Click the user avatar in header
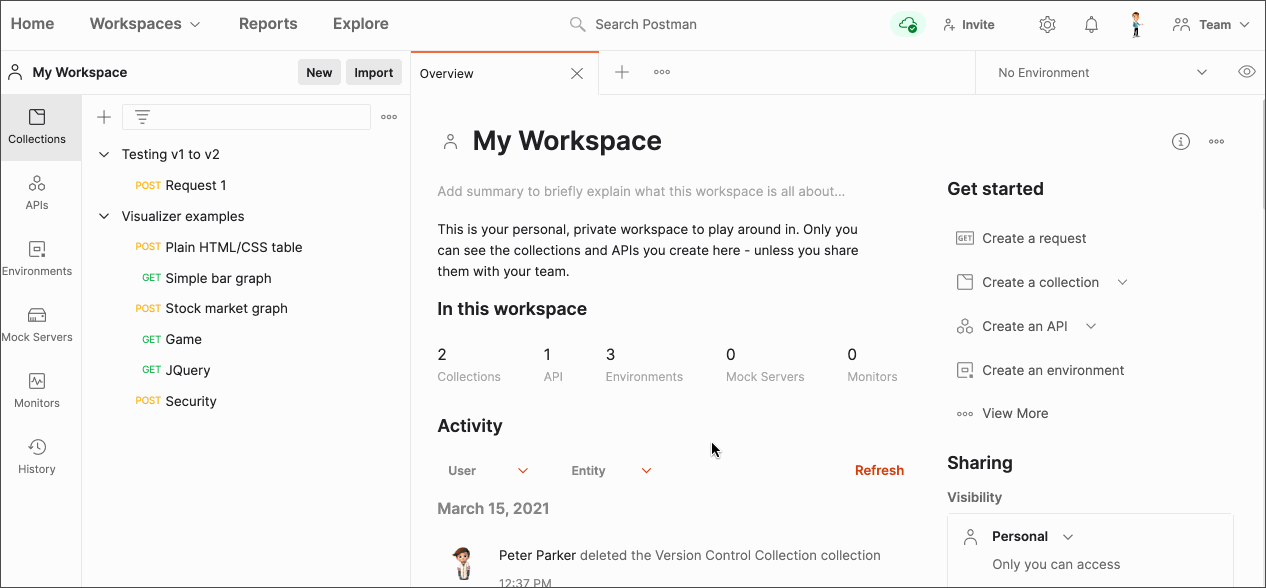This screenshot has height=588, width=1266. pyautogui.click(x=1136, y=25)
